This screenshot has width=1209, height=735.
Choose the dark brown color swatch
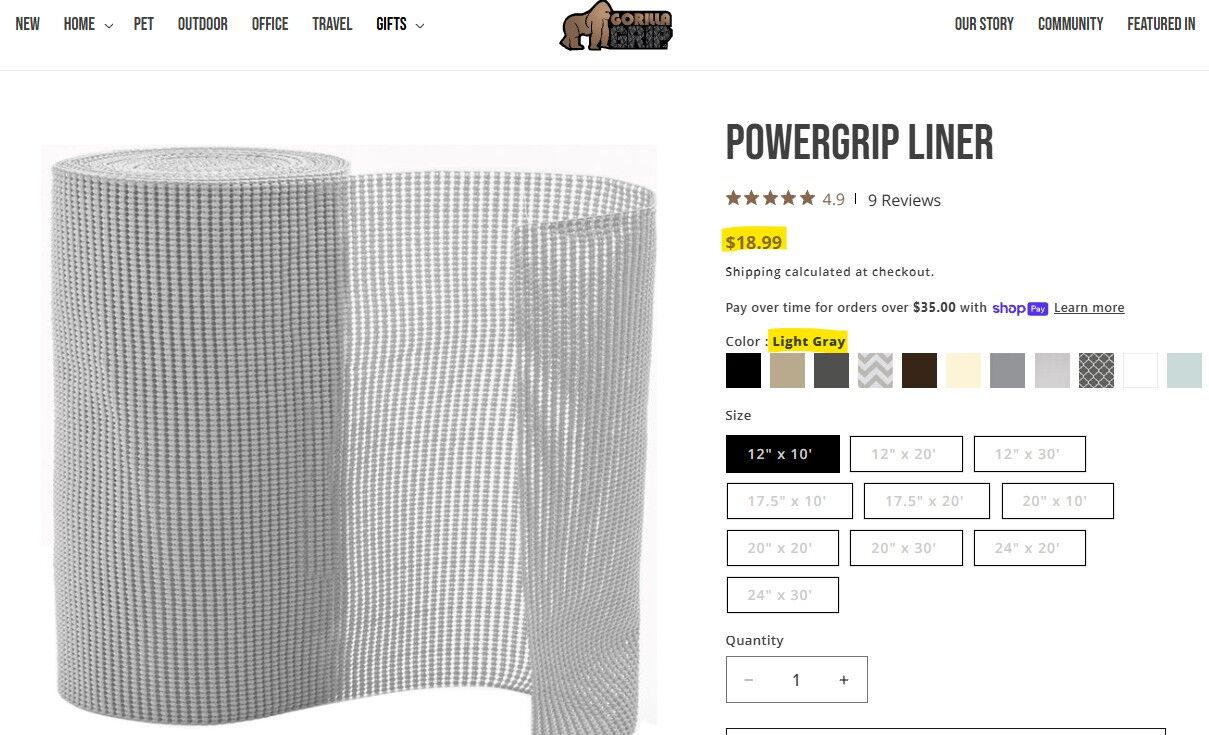[919, 370]
